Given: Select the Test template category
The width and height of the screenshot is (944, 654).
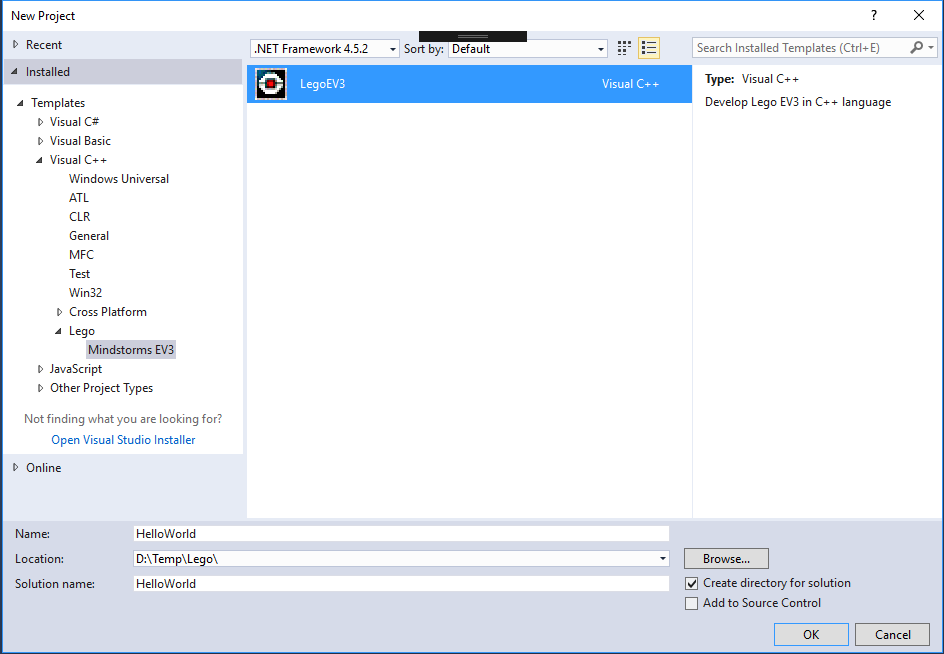Looking at the screenshot, I should coord(79,274).
